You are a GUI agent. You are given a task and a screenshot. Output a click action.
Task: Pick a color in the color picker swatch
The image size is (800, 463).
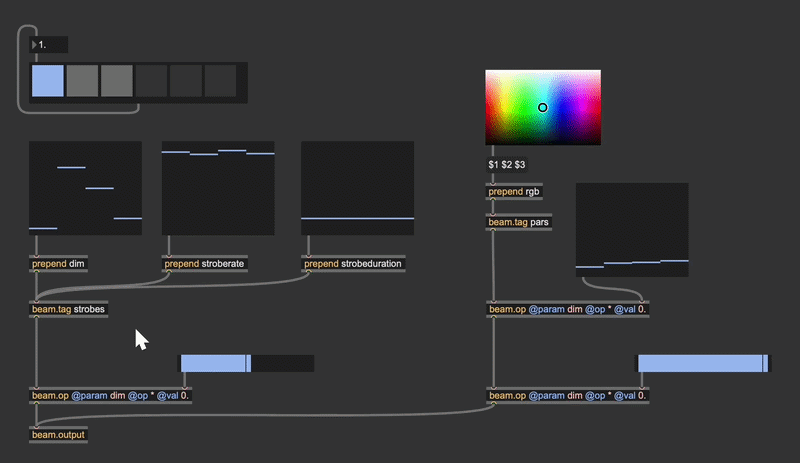click(543, 107)
